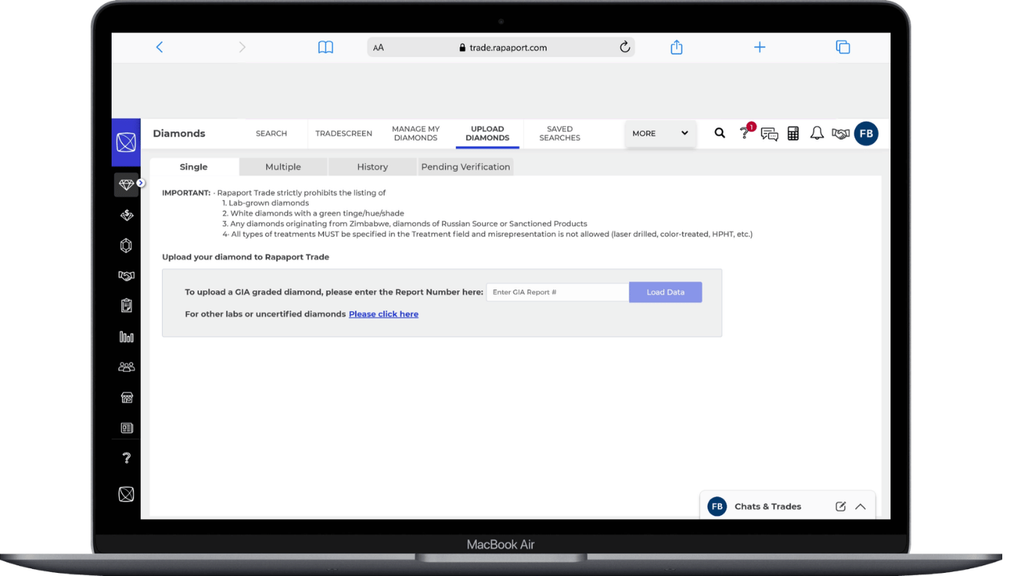Open the top-bar search magnifier
Screen dimensions: 1024x576
pos(720,133)
